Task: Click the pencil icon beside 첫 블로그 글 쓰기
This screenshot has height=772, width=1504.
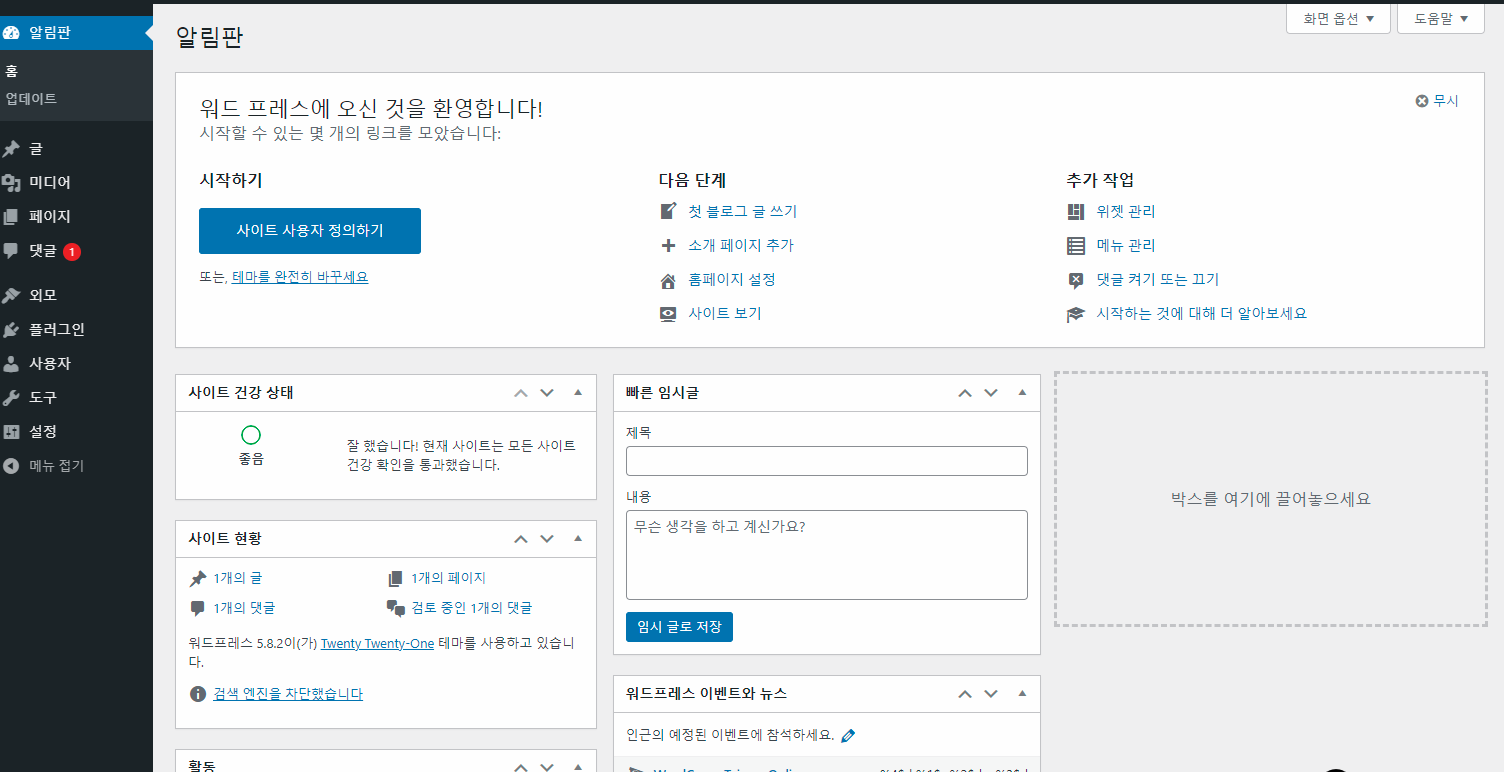Action: coord(669,212)
